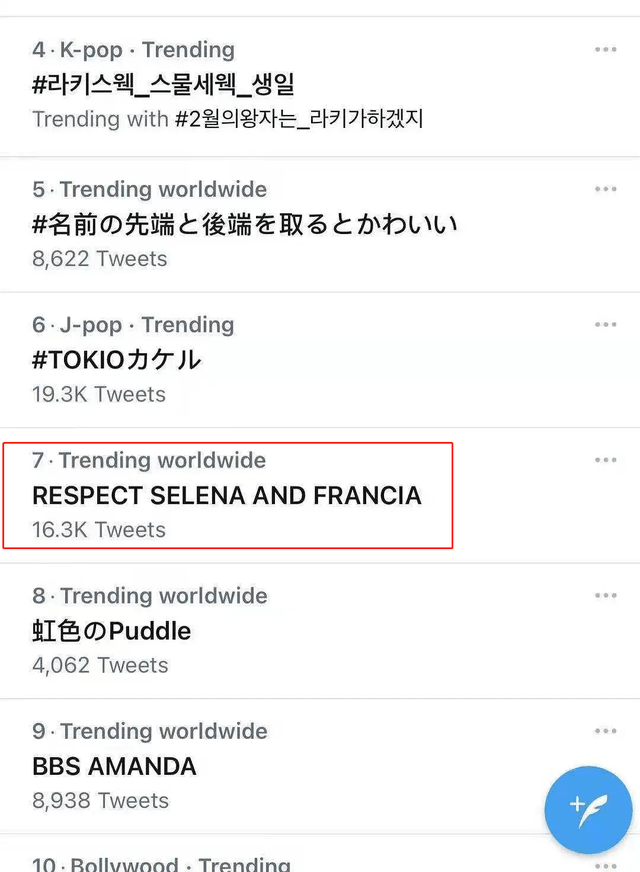This screenshot has width=640, height=872.
Task: Tap the 19.3K Tweets count label
Action: click(x=99, y=394)
